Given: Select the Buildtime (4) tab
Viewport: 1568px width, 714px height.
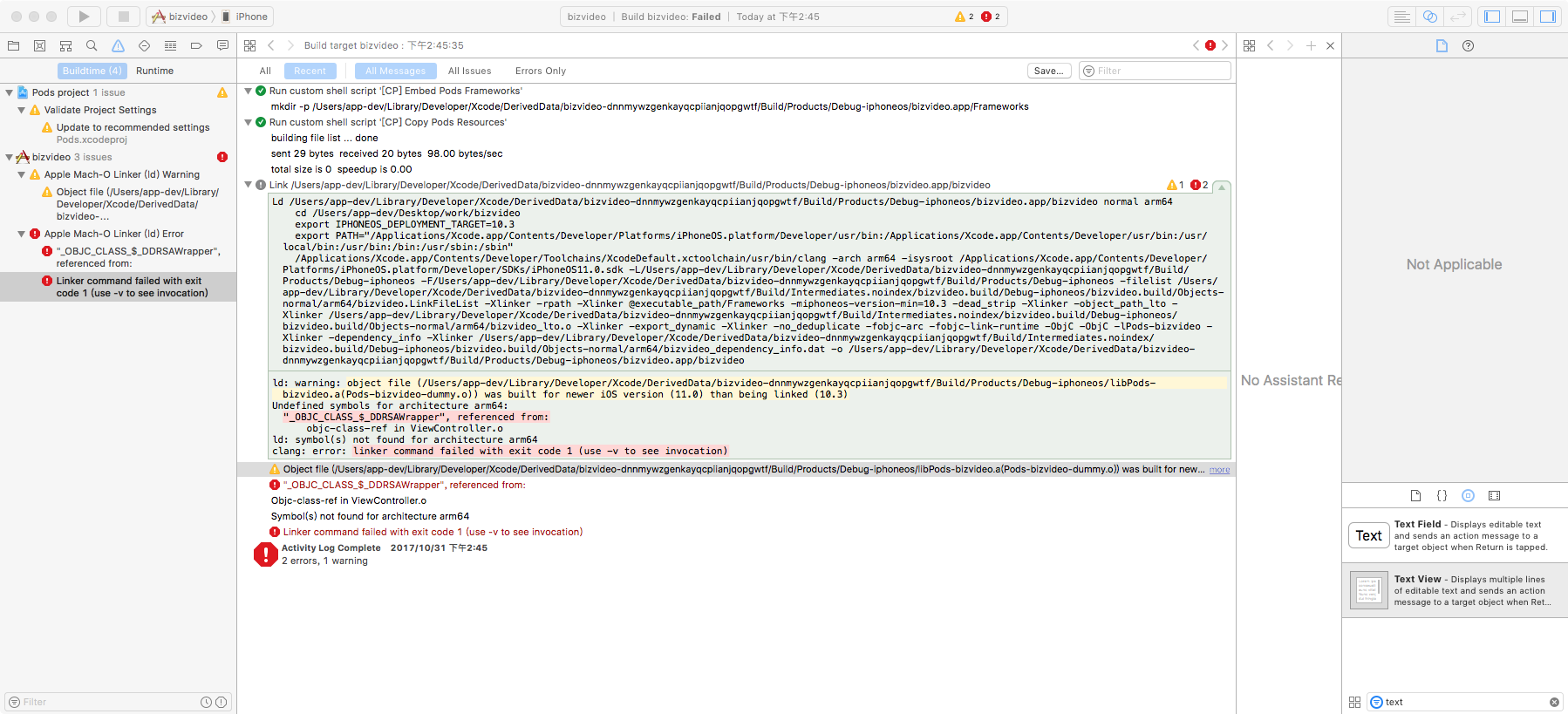Looking at the screenshot, I should click(x=92, y=71).
